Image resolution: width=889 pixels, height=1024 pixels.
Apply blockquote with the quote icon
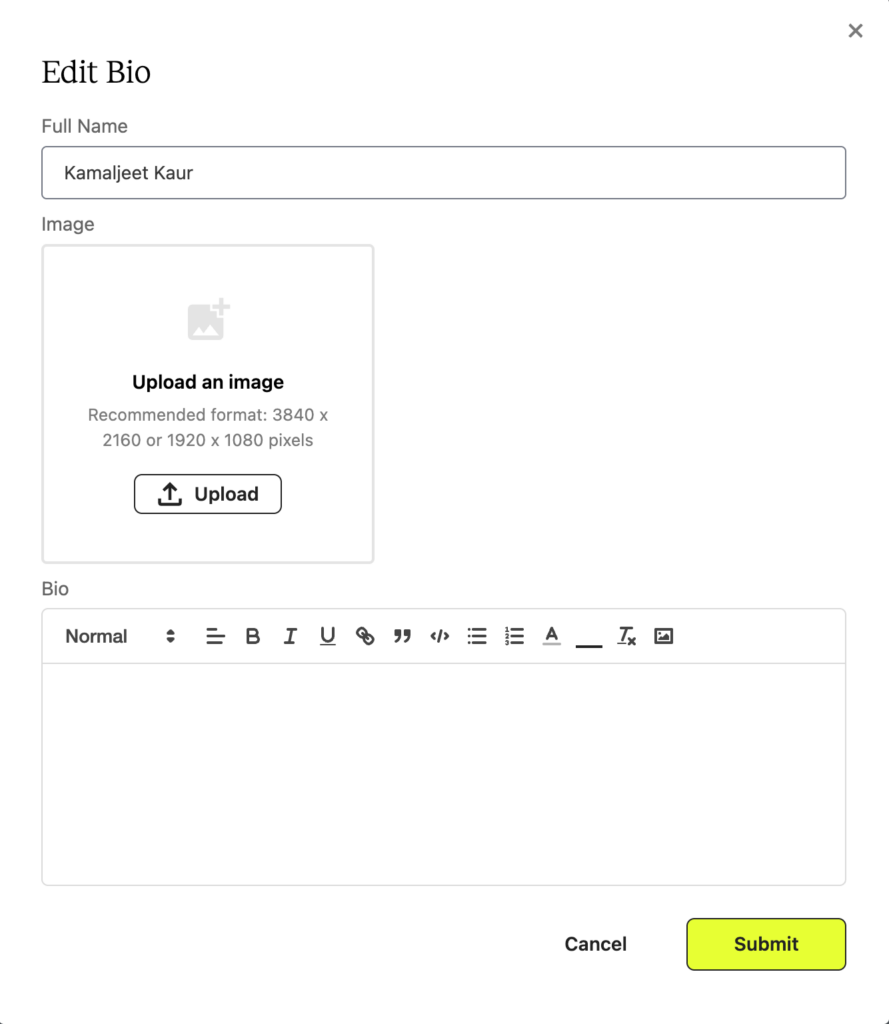coord(402,636)
